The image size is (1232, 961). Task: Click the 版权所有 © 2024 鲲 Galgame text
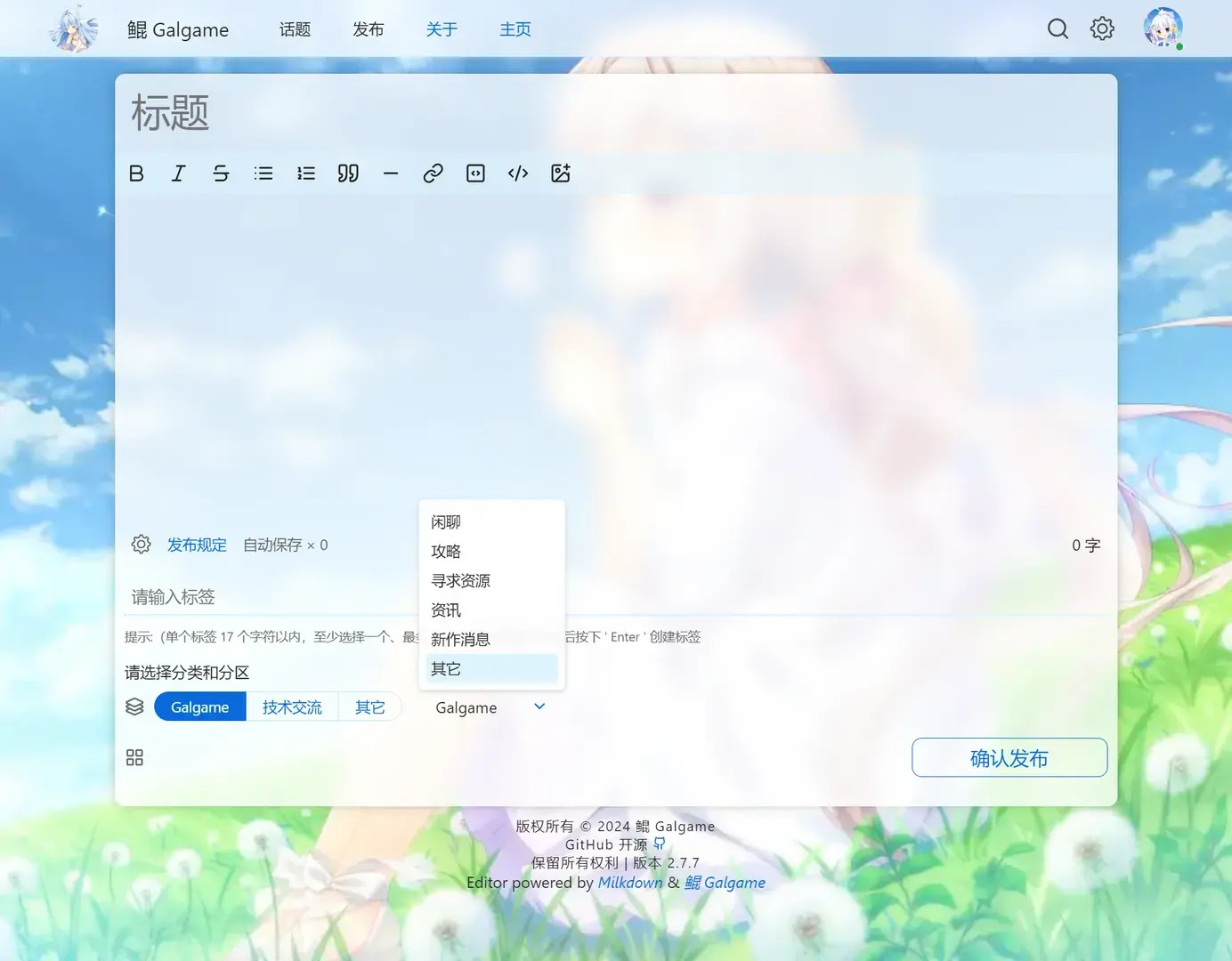point(615,826)
